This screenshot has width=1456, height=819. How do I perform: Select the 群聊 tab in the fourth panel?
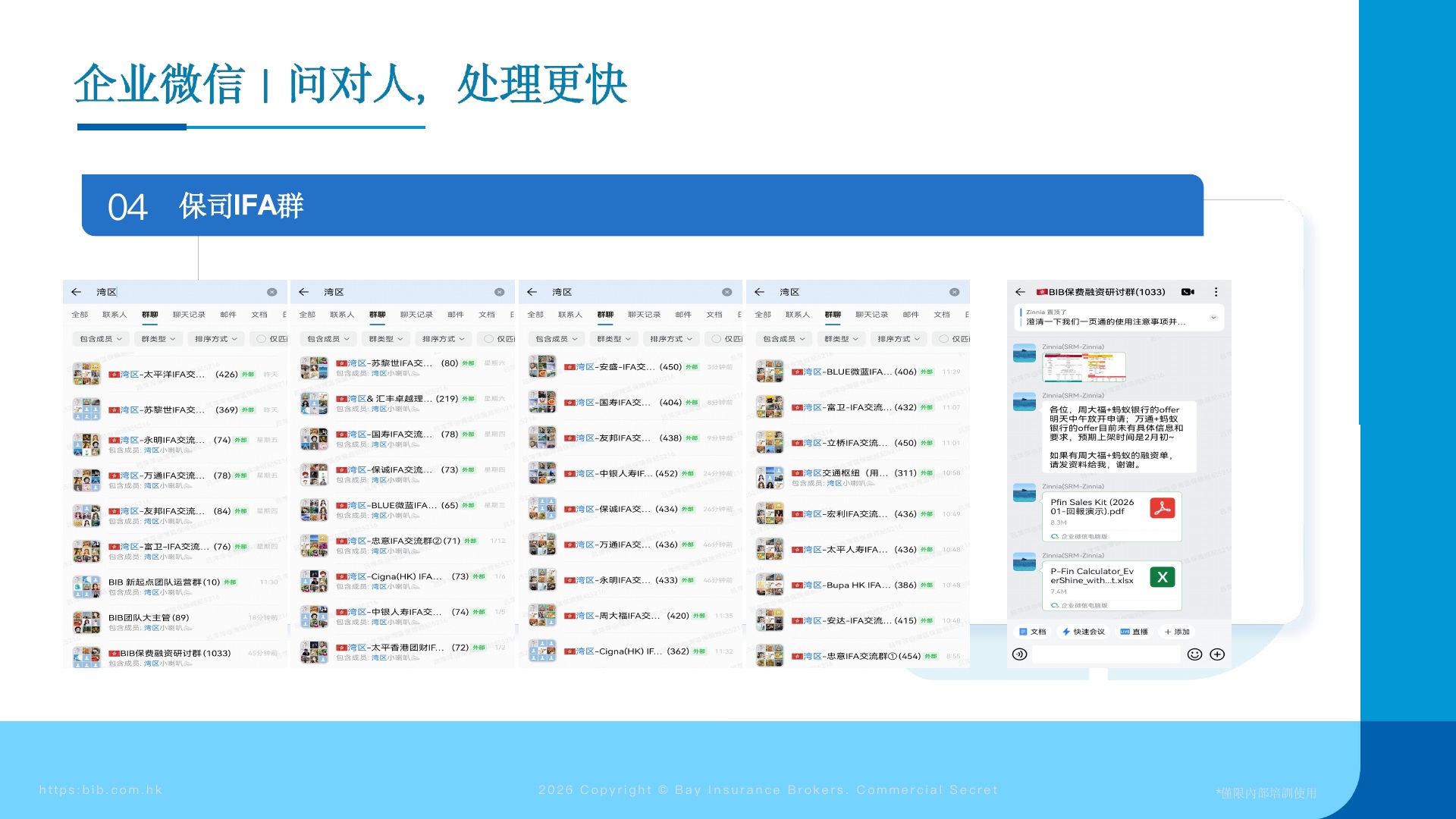pos(833,315)
